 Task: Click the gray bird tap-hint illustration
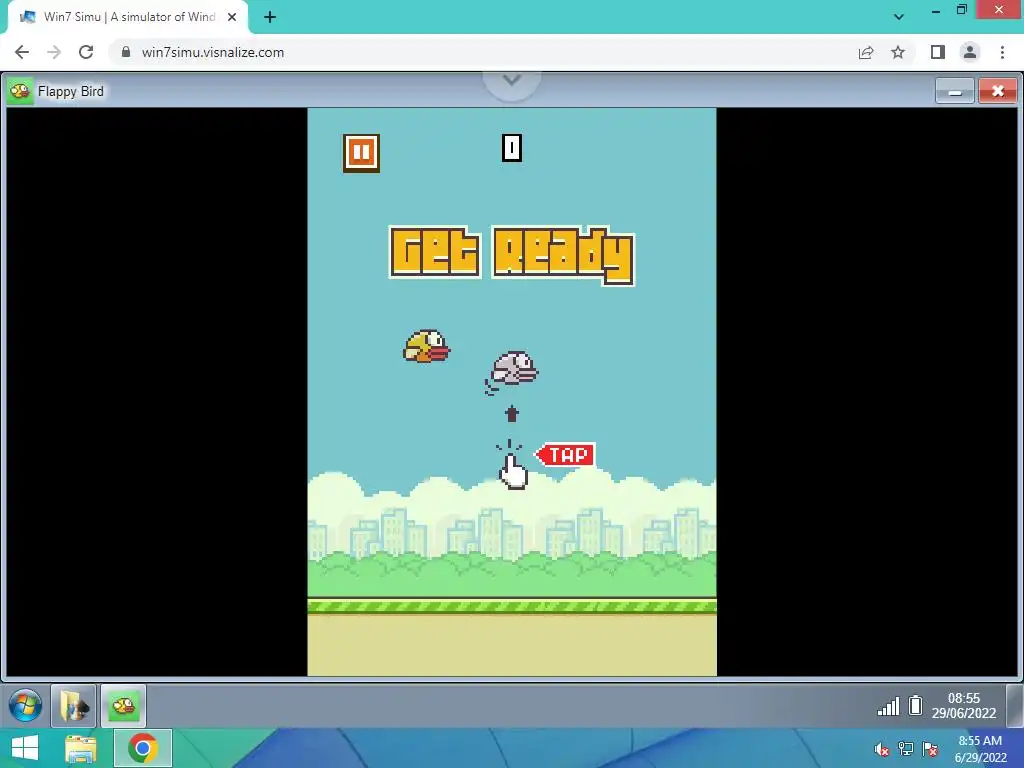(512, 372)
